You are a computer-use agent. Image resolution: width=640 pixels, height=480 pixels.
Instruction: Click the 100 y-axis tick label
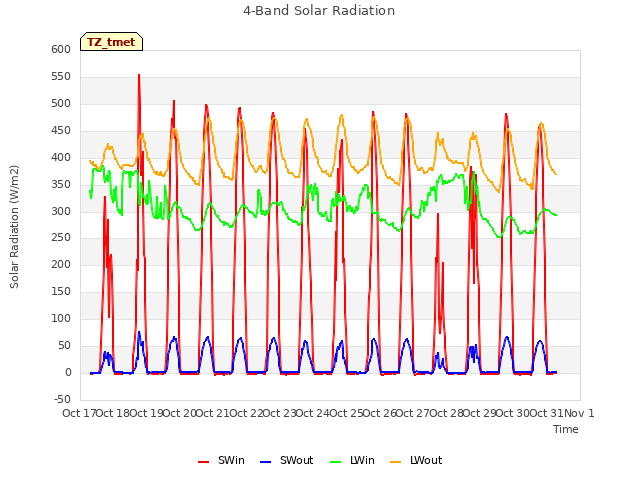pos(61,318)
